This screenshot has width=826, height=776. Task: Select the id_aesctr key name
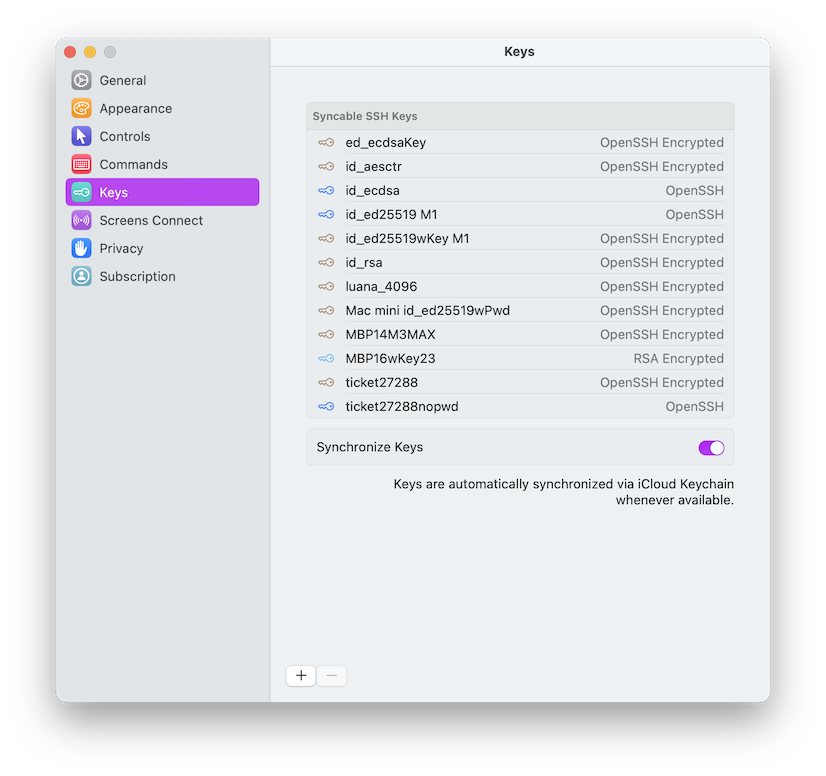373,166
